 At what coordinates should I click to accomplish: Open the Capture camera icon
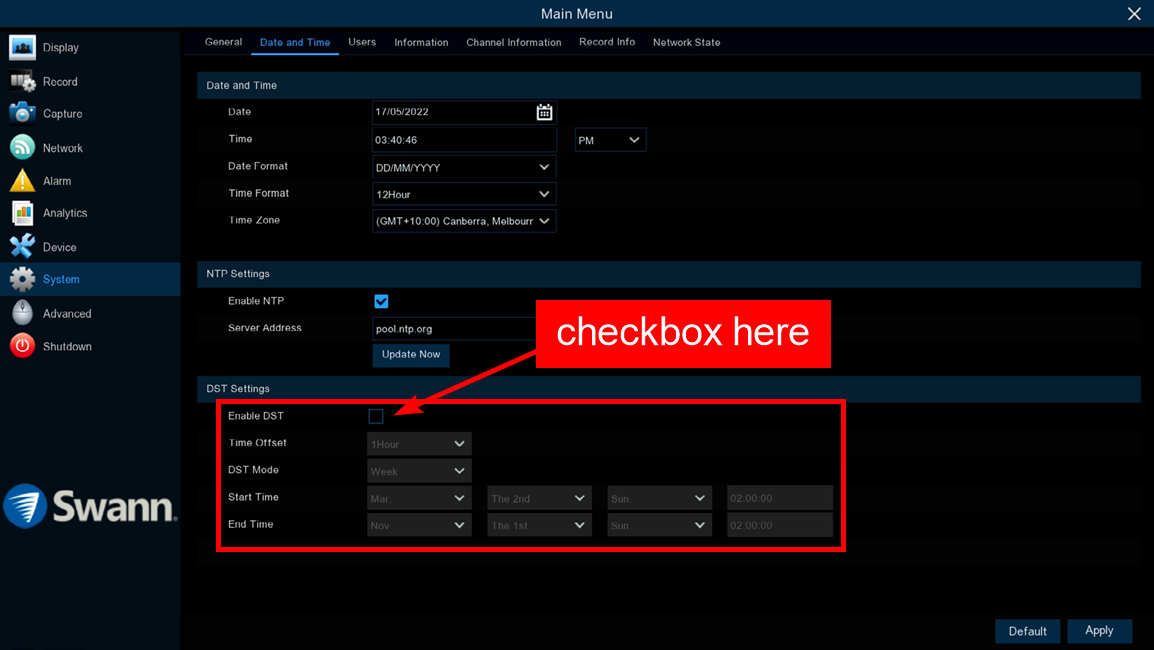click(22, 113)
